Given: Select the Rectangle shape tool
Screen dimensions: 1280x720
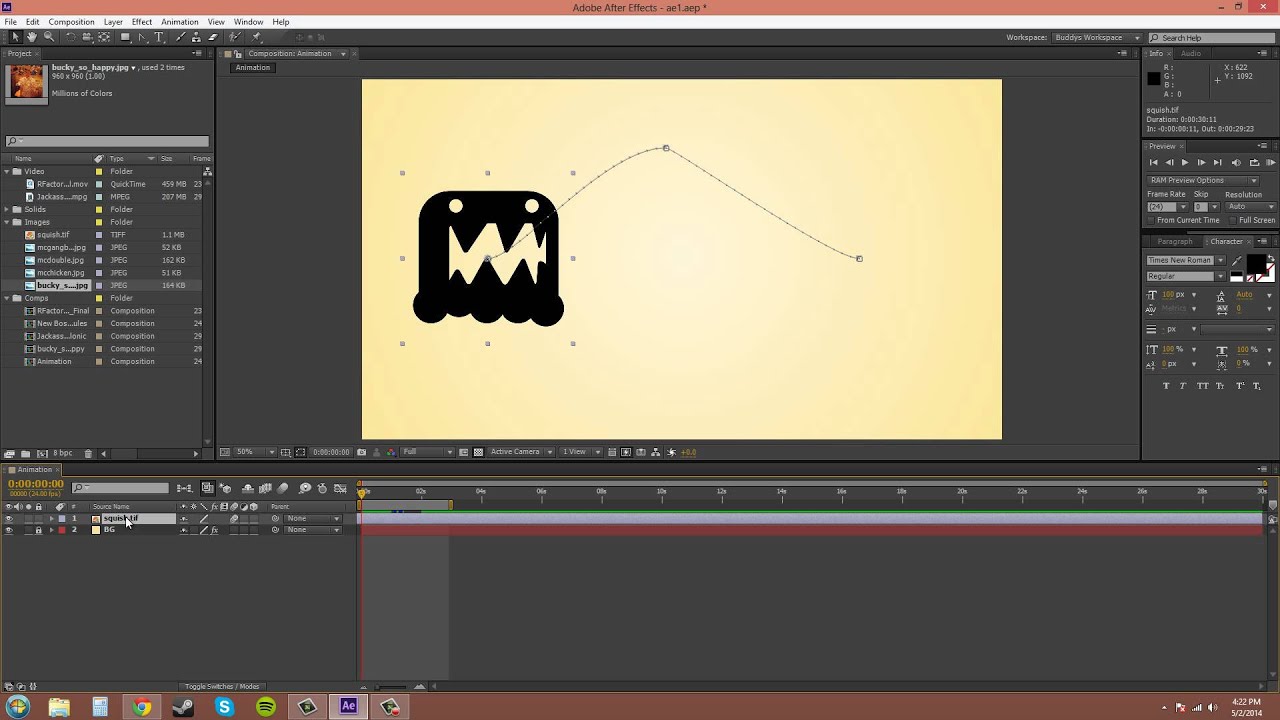Looking at the screenshot, I should tap(126, 37).
